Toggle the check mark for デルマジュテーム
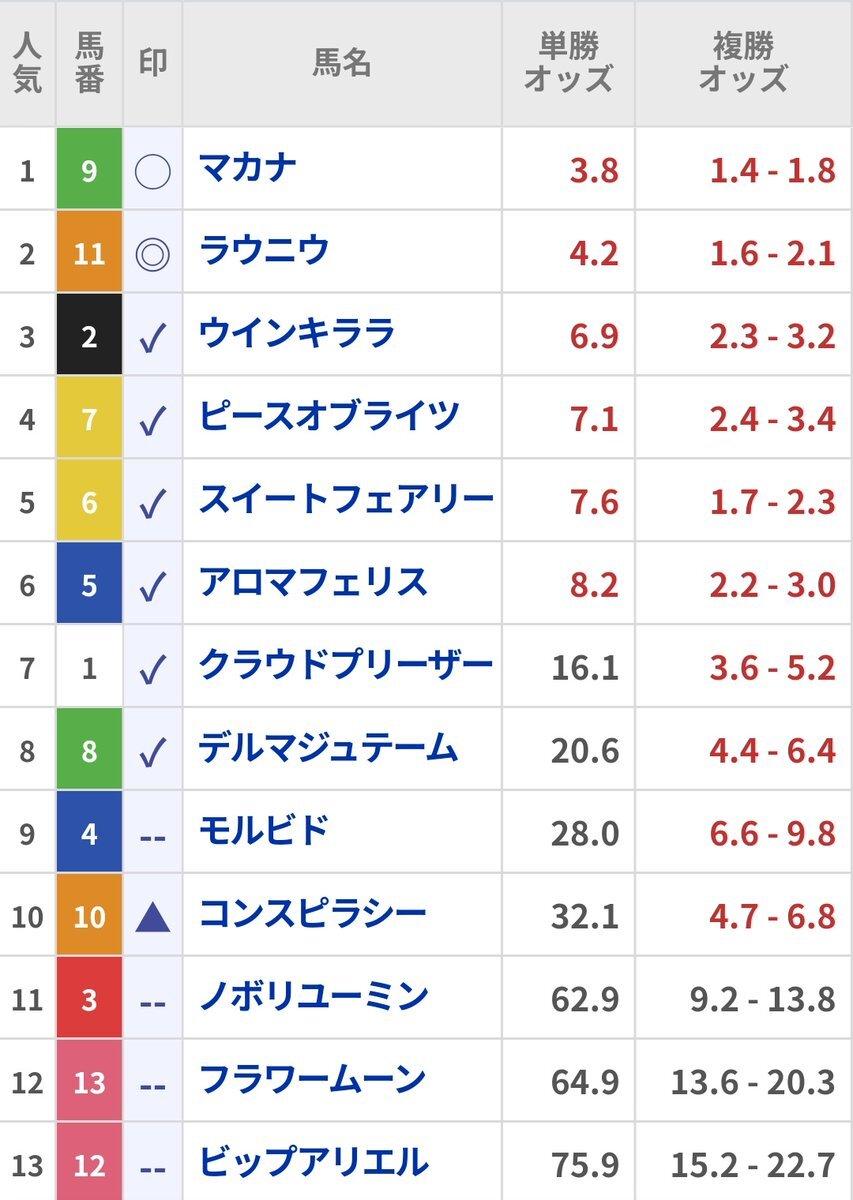The image size is (853, 1200). tap(152, 754)
